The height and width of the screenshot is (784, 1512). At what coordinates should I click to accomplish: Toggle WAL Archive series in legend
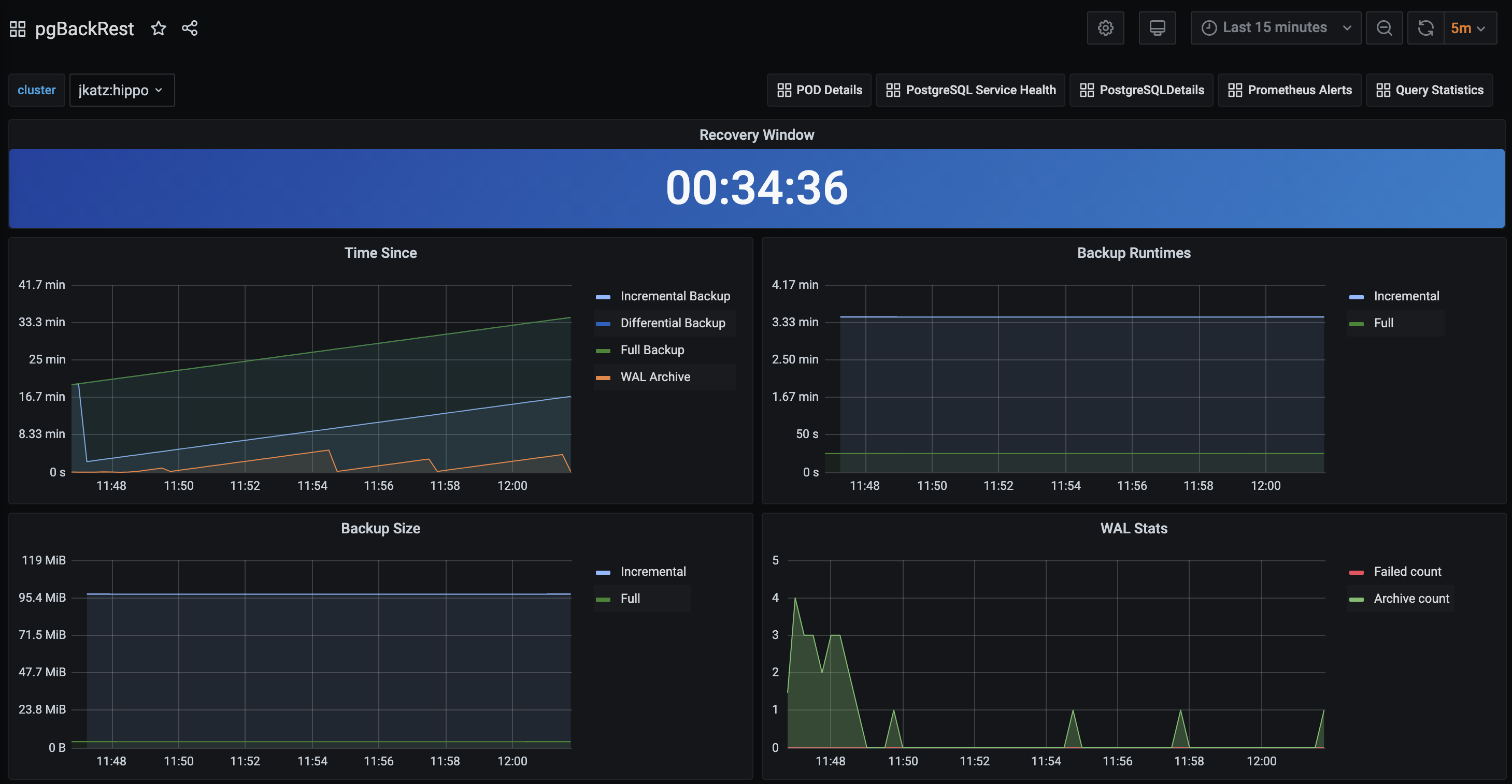point(655,377)
